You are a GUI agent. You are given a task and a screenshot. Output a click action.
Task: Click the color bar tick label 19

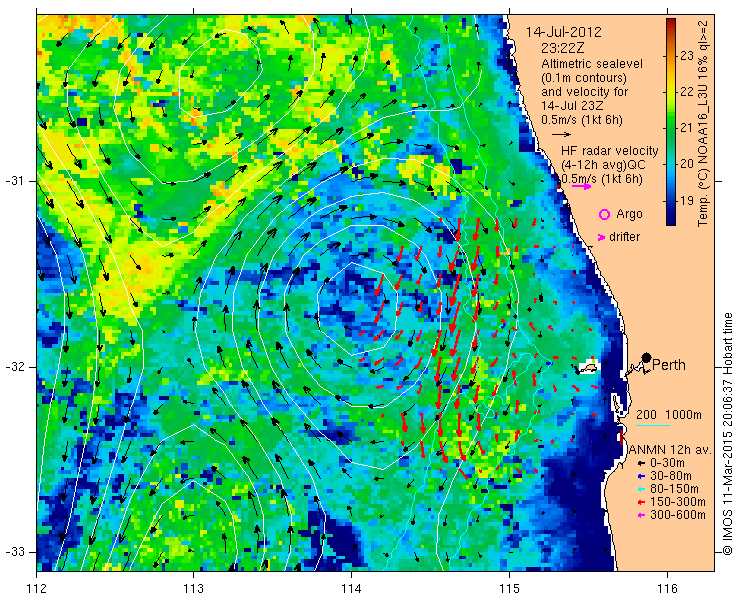coord(687,200)
